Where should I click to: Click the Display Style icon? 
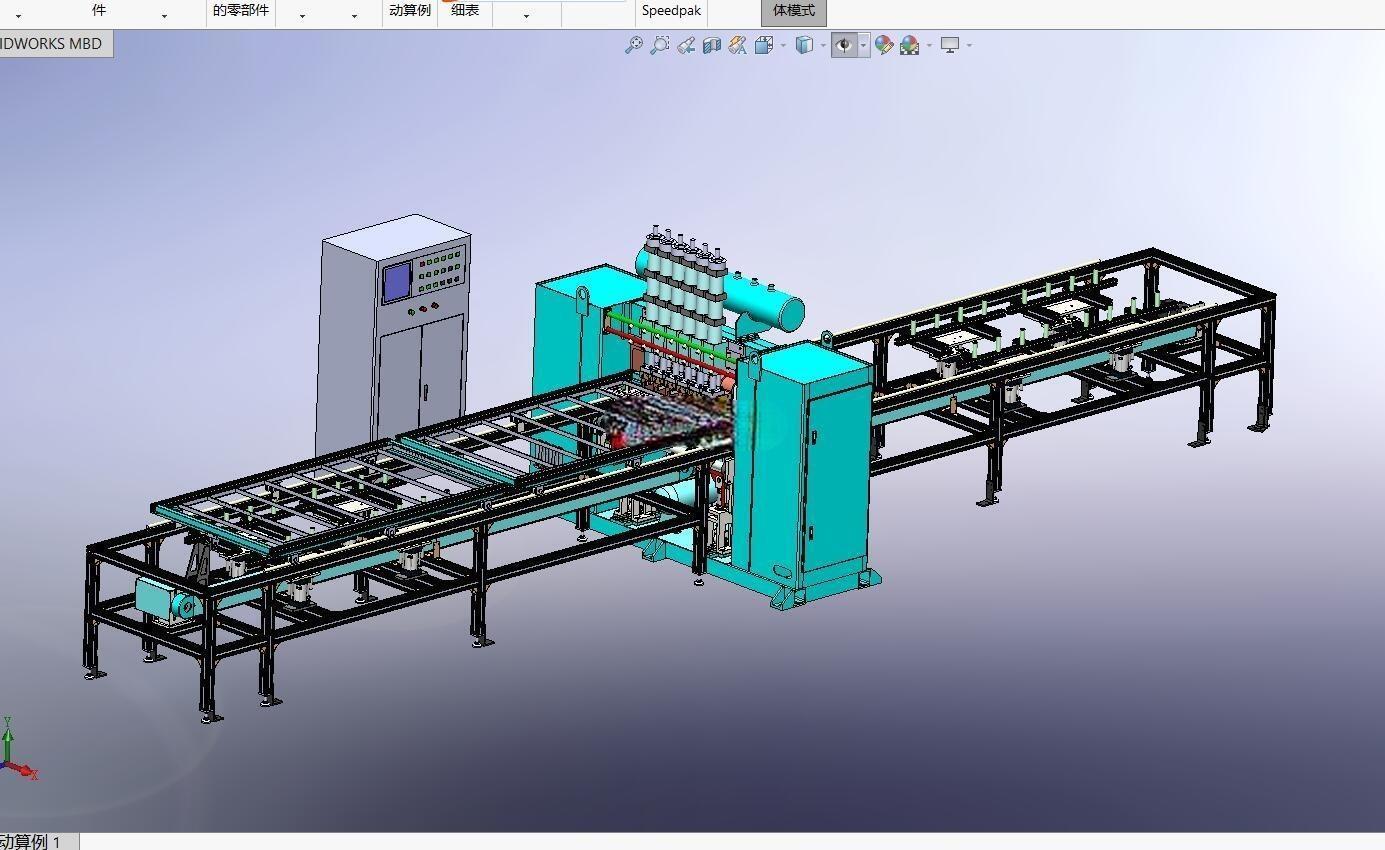(x=803, y=45)
